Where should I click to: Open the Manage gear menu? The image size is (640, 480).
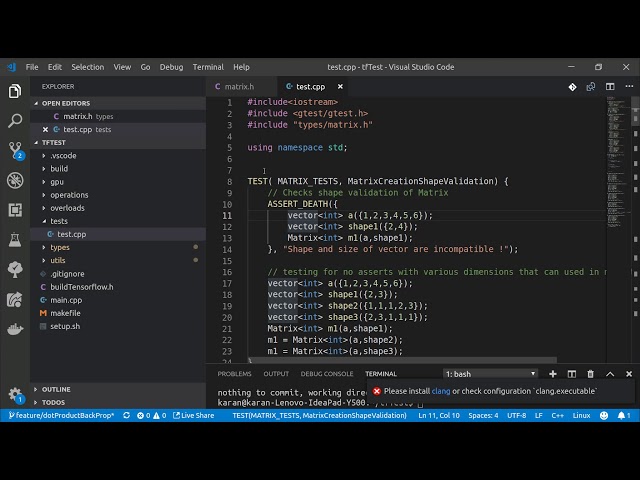[x=16, y=395]
